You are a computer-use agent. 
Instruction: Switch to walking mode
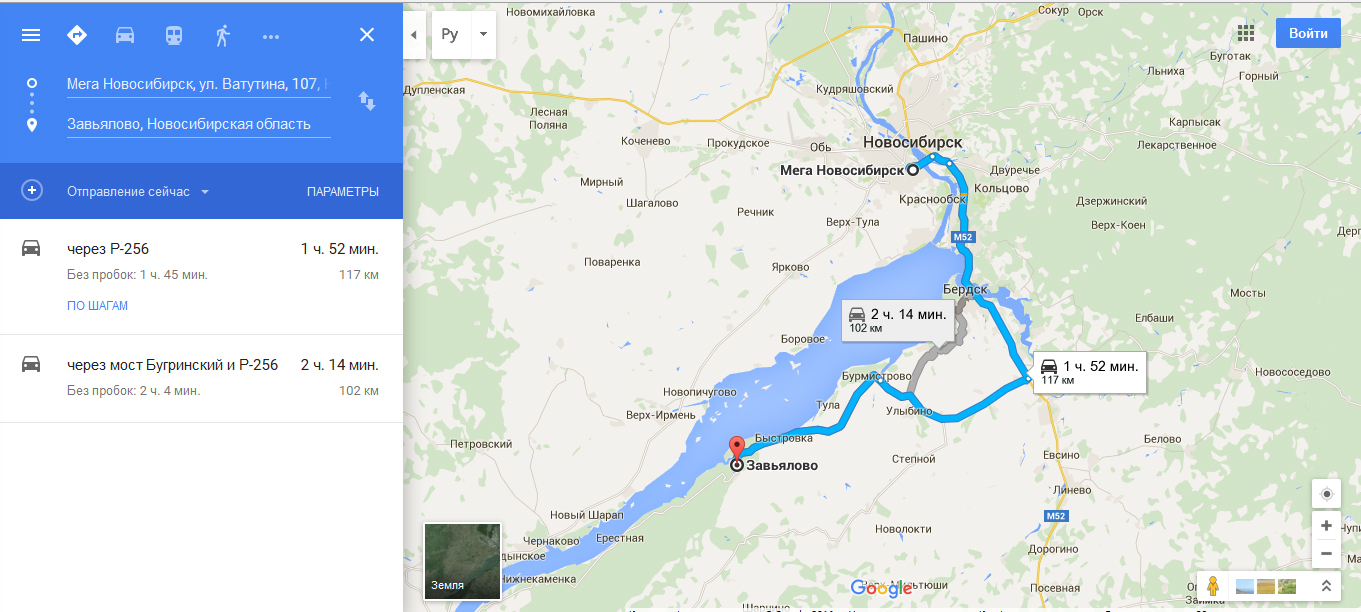[222, 35]
